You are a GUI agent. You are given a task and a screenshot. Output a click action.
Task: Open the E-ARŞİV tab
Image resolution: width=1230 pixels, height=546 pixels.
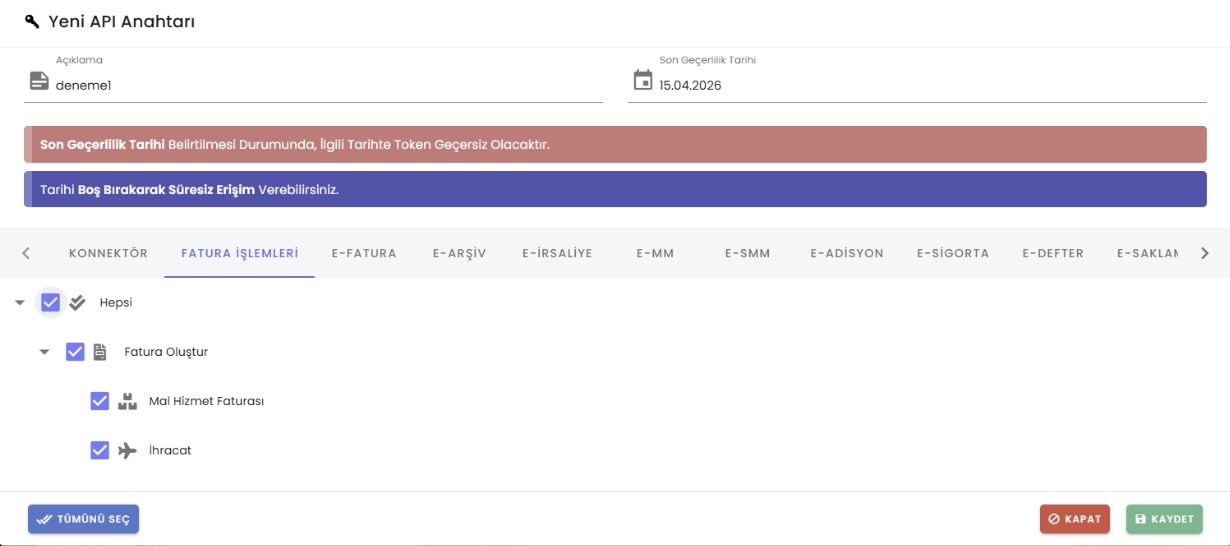[x=459, y=253]
